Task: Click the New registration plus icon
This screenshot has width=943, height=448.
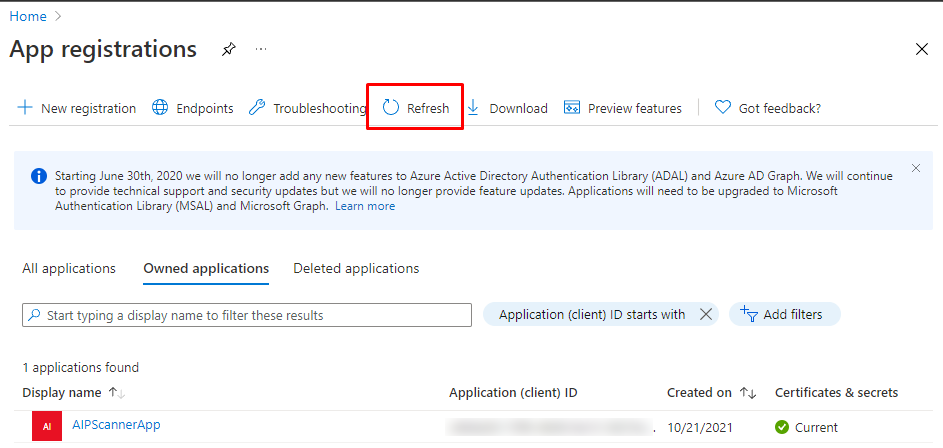Action: click(25, 108)
